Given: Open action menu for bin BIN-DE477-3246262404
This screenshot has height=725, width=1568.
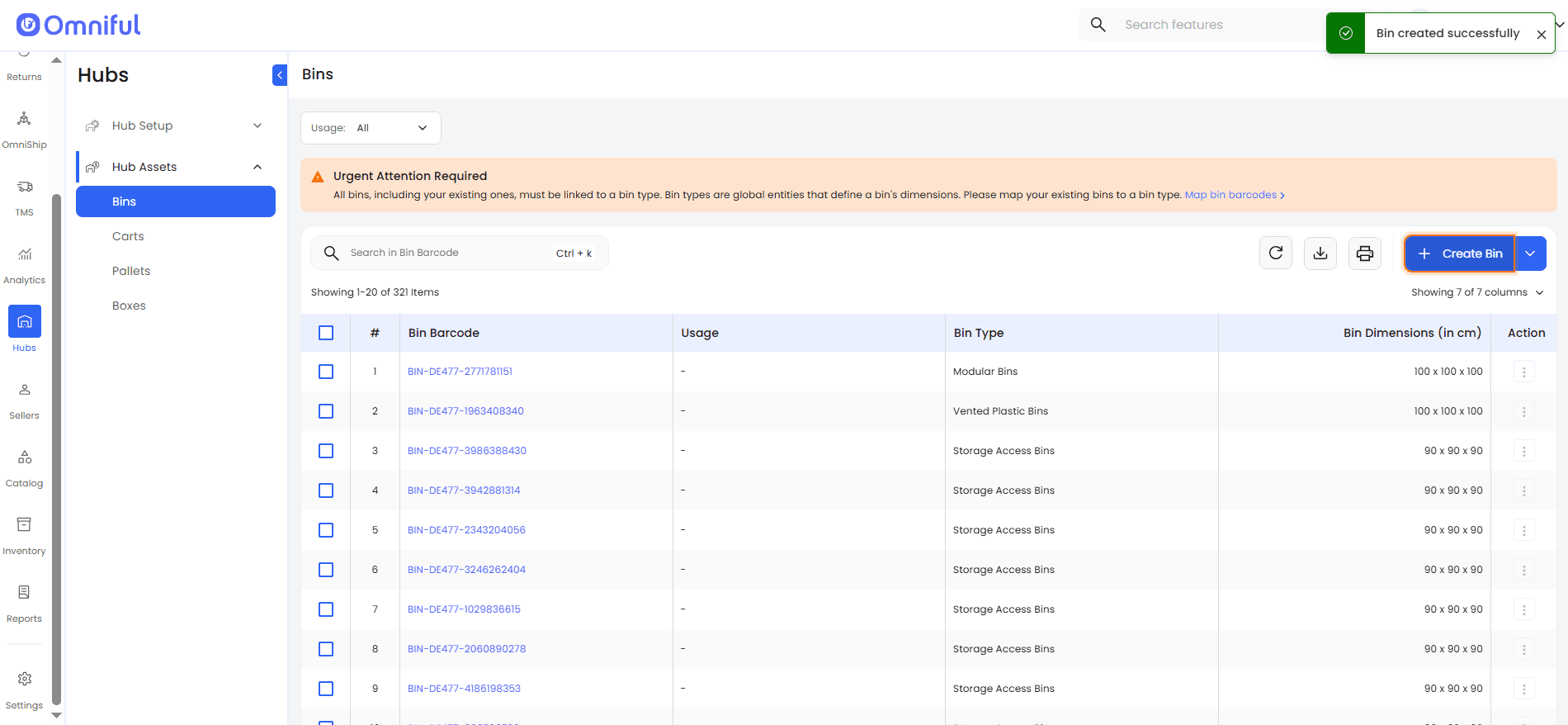Looking at the screenshot, I should point(1524,570).
